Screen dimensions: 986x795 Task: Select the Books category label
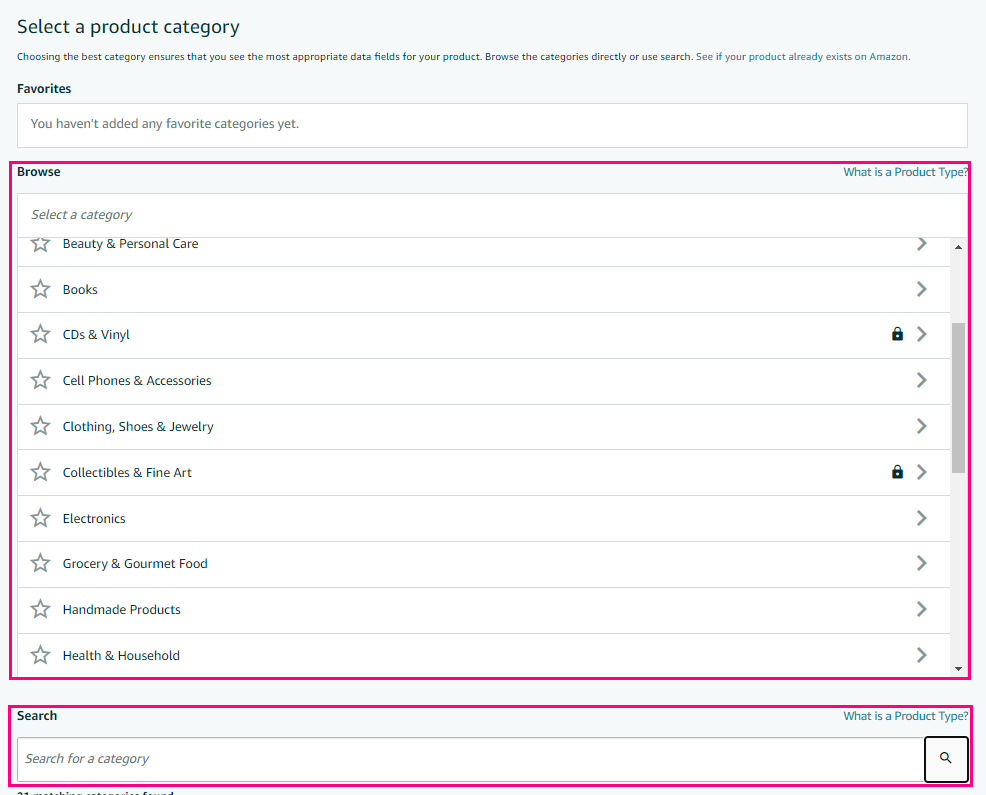80,289
